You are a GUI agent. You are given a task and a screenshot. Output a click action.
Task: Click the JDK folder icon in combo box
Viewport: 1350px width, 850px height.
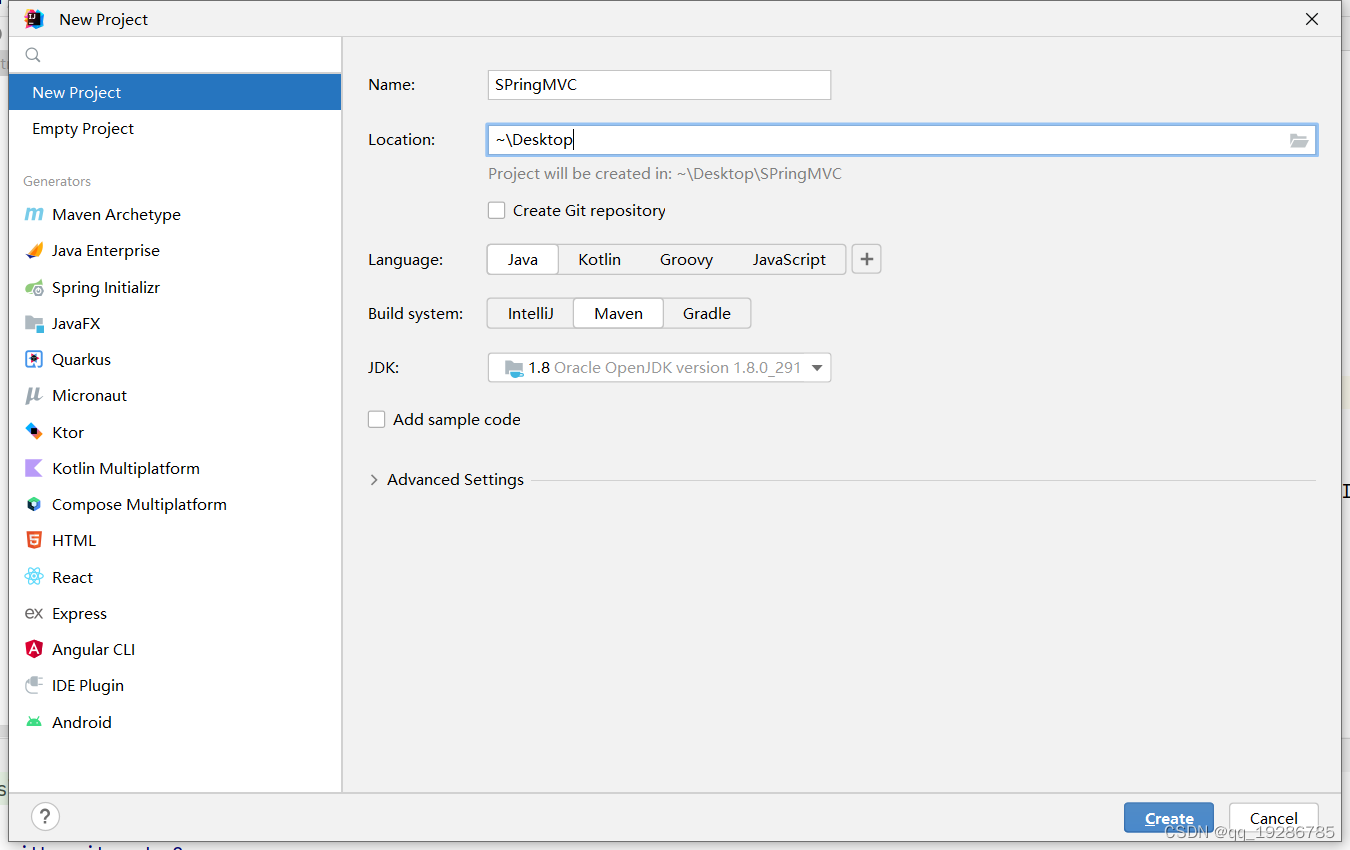(514, 367)
